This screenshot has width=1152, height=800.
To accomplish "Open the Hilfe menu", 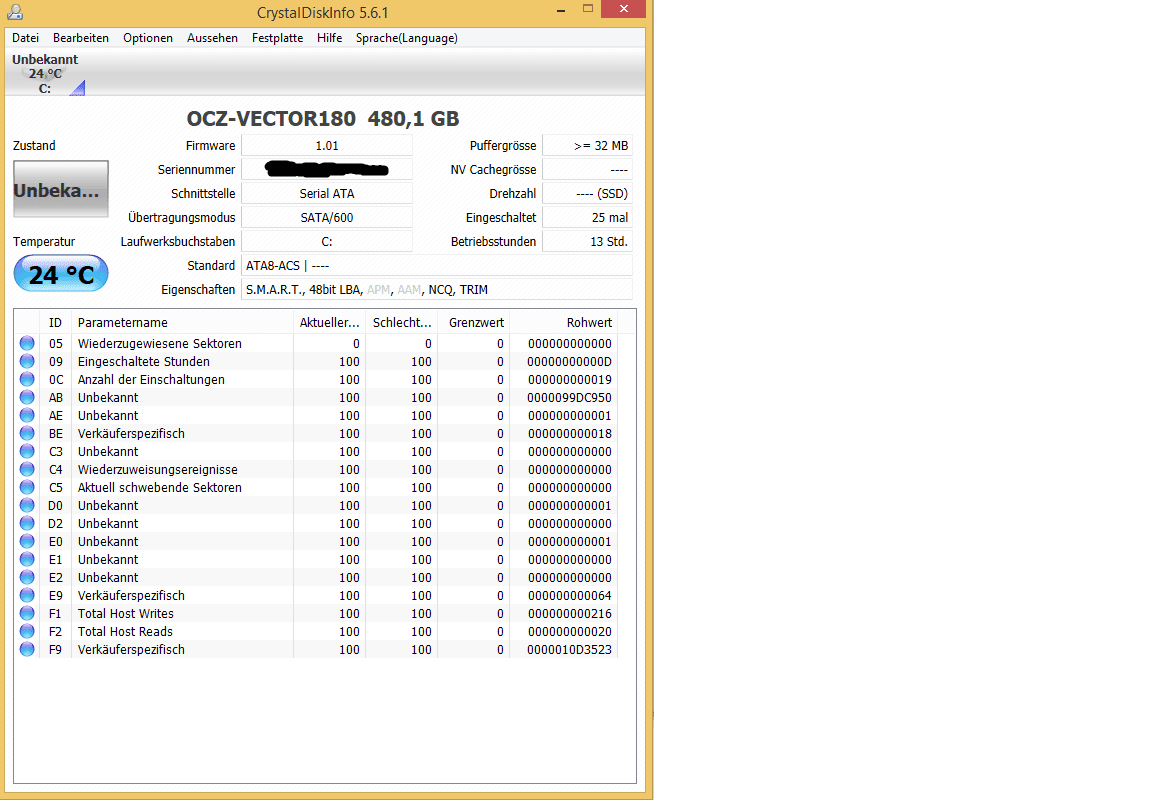I will [329, 38].
